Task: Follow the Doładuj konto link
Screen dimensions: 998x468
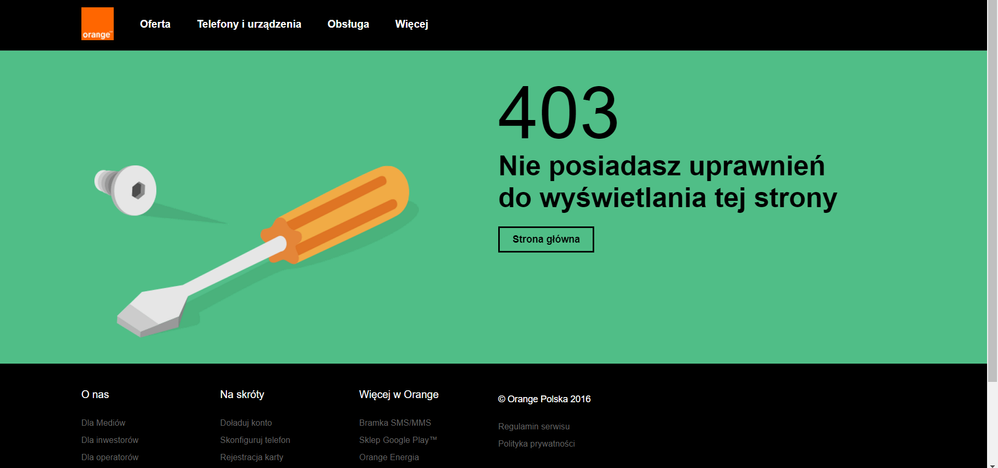Action: [246, 423]
